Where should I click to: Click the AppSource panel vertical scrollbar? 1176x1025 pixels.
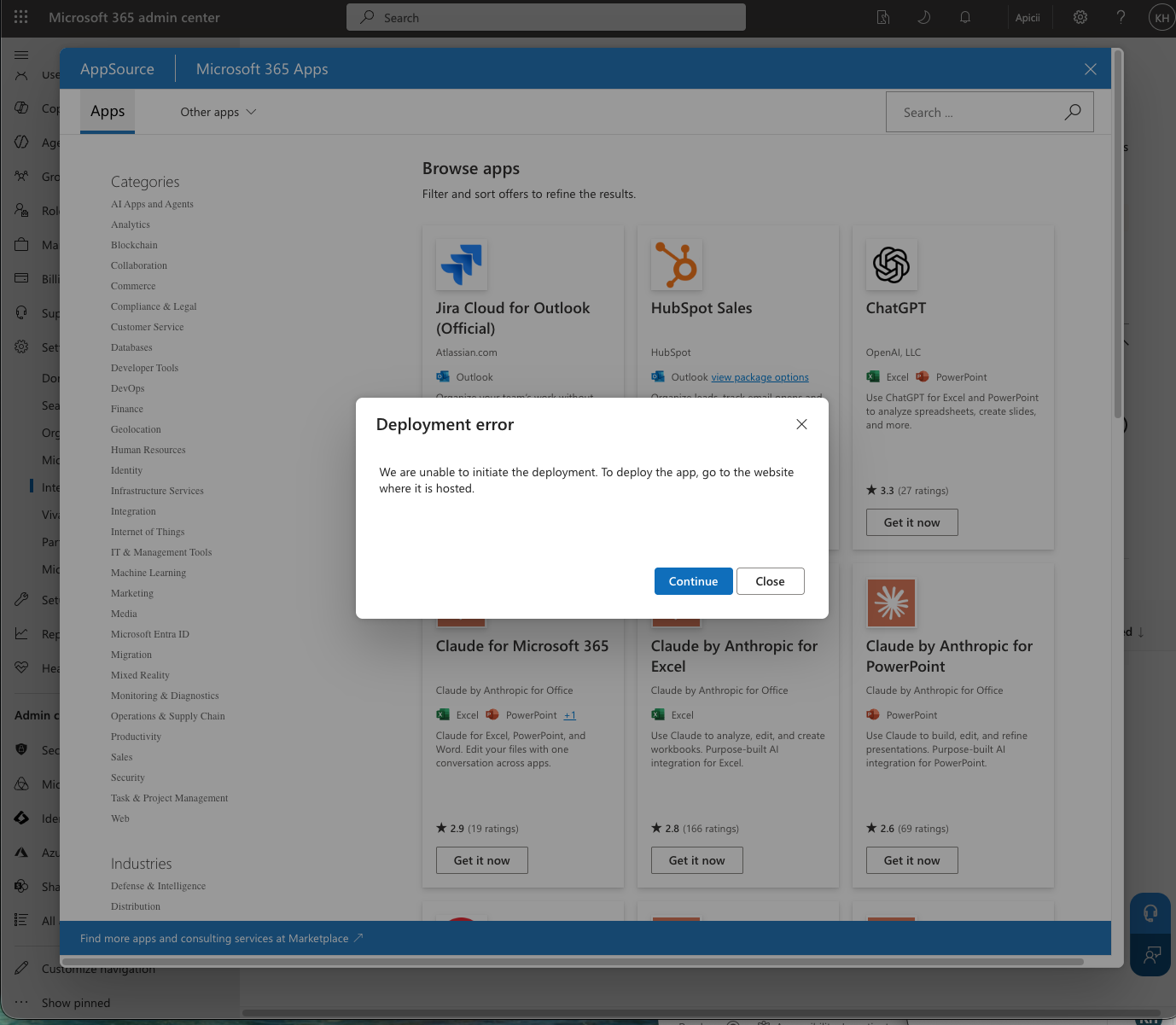[x=1118, y=235]
